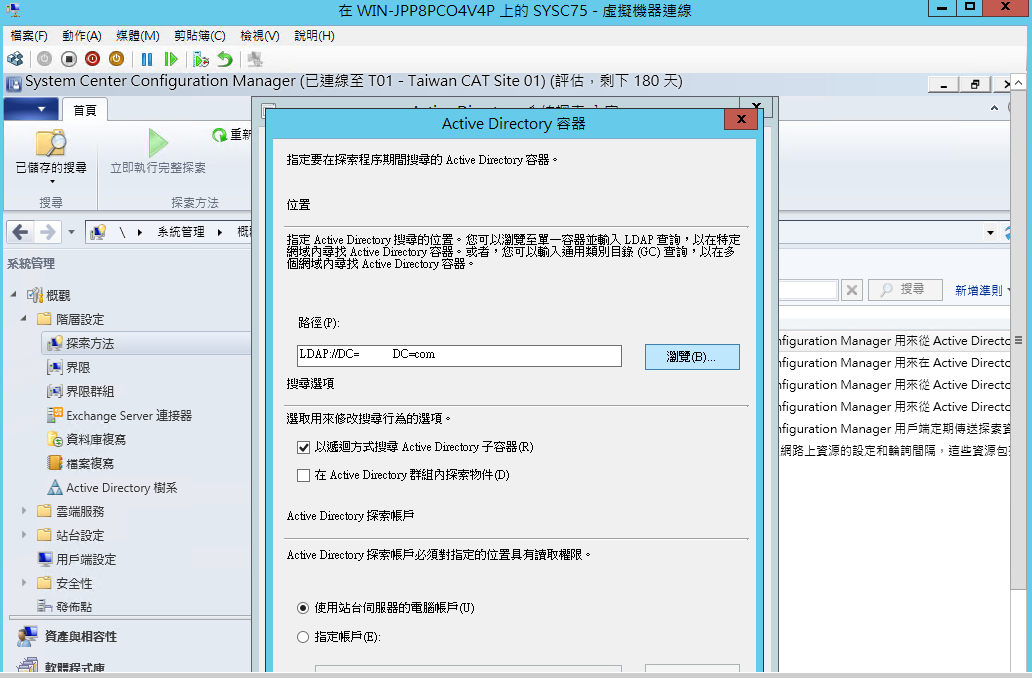
Task: Click the LDAP path input field
Action: tap(459, 355)
